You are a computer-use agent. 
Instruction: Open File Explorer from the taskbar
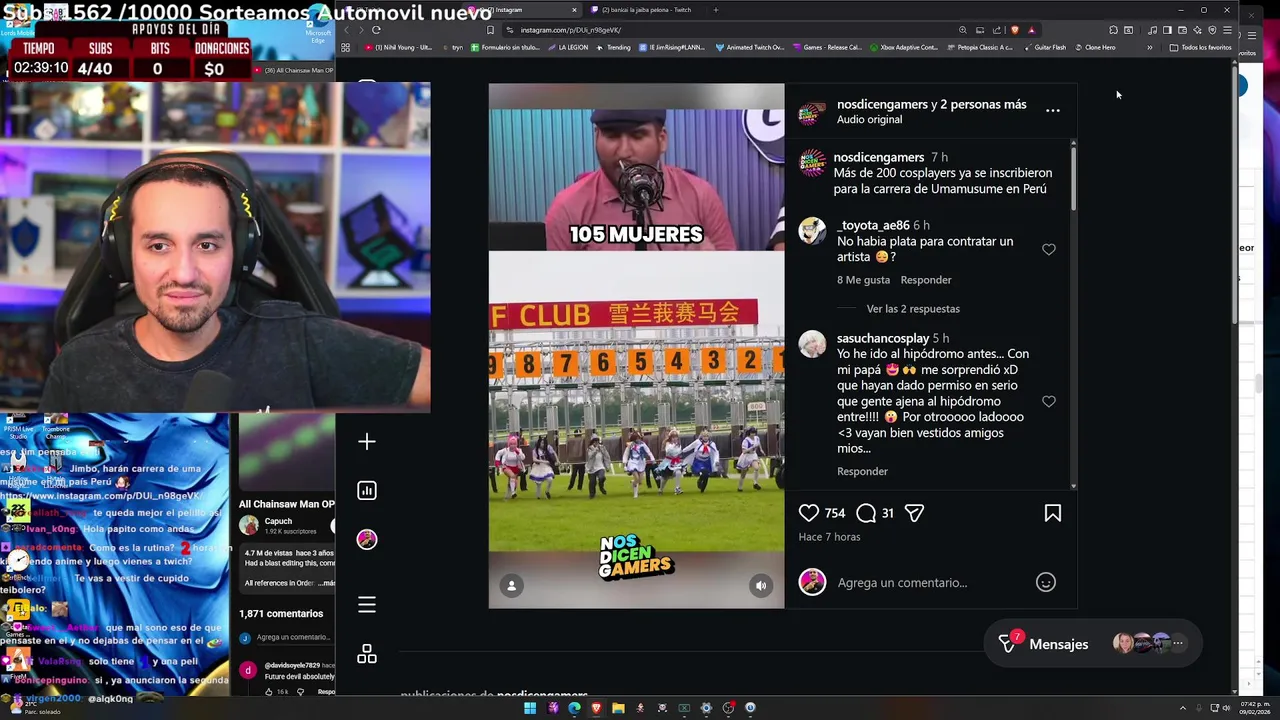click(618, 708)
